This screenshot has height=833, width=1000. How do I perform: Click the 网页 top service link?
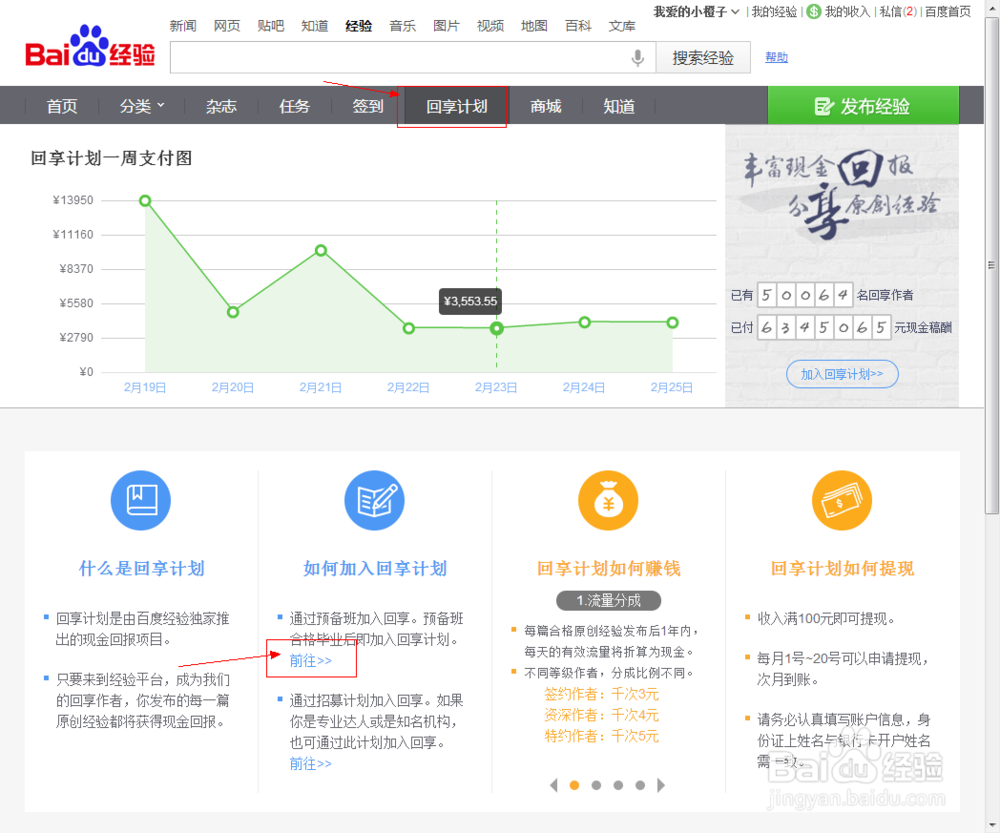point(227,26)
